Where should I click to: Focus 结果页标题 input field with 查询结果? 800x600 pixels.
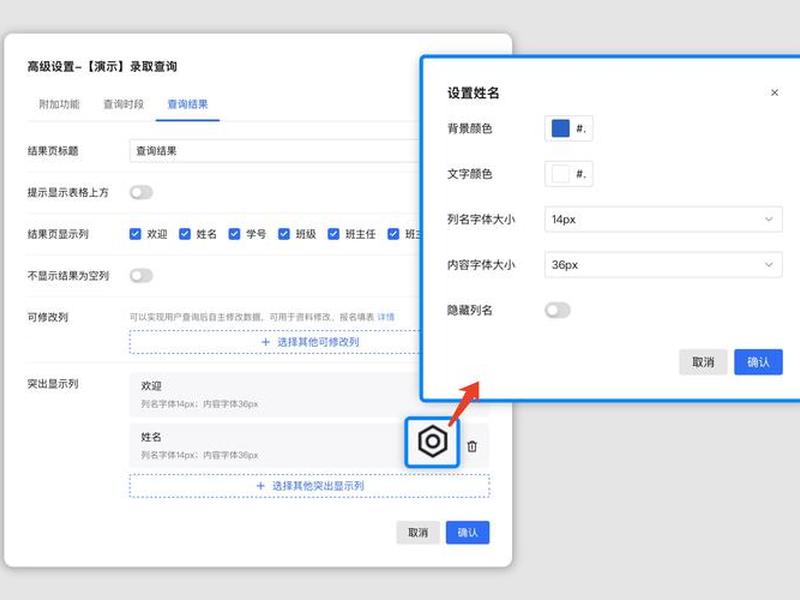point(276,151)
